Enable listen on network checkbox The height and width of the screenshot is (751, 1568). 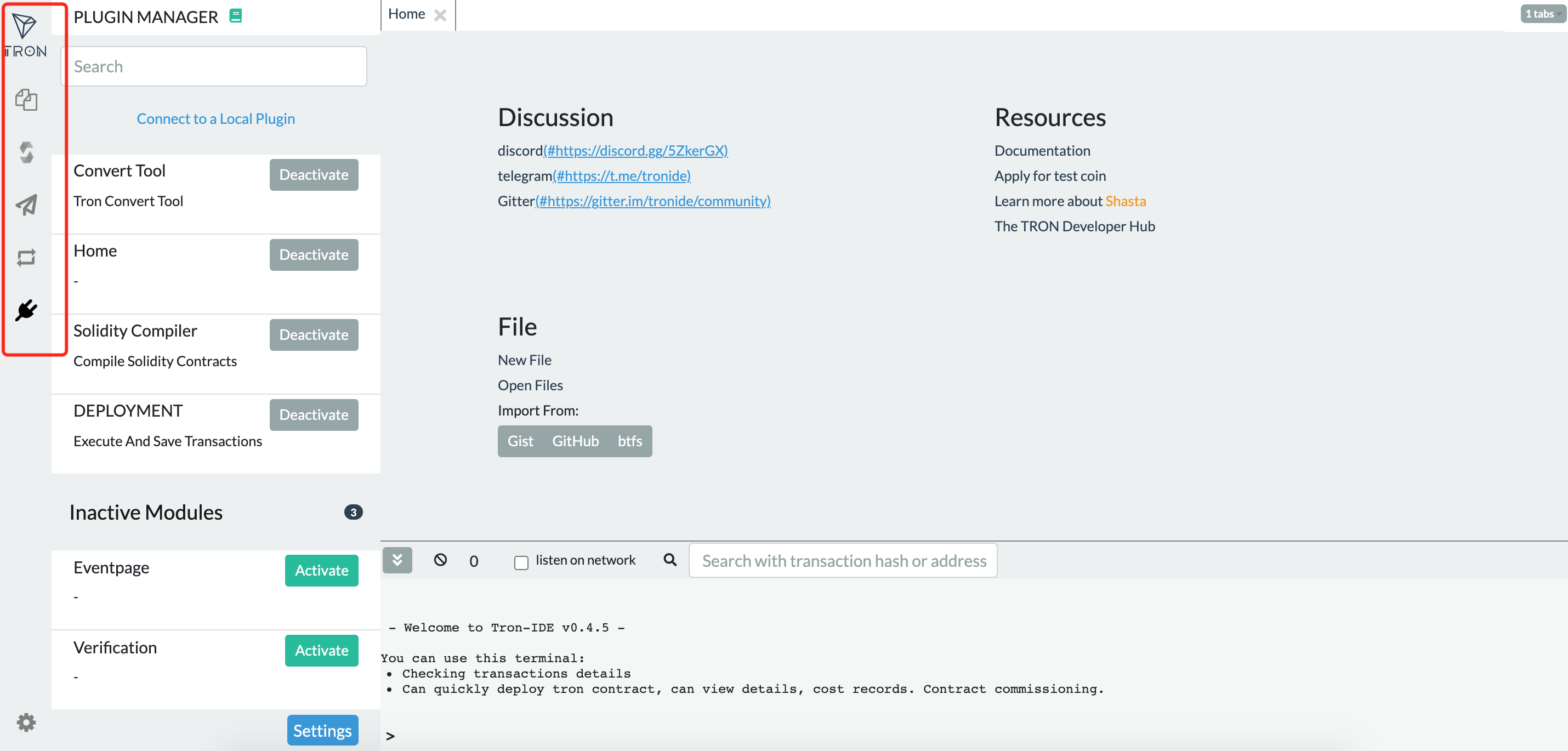[521, 562]
